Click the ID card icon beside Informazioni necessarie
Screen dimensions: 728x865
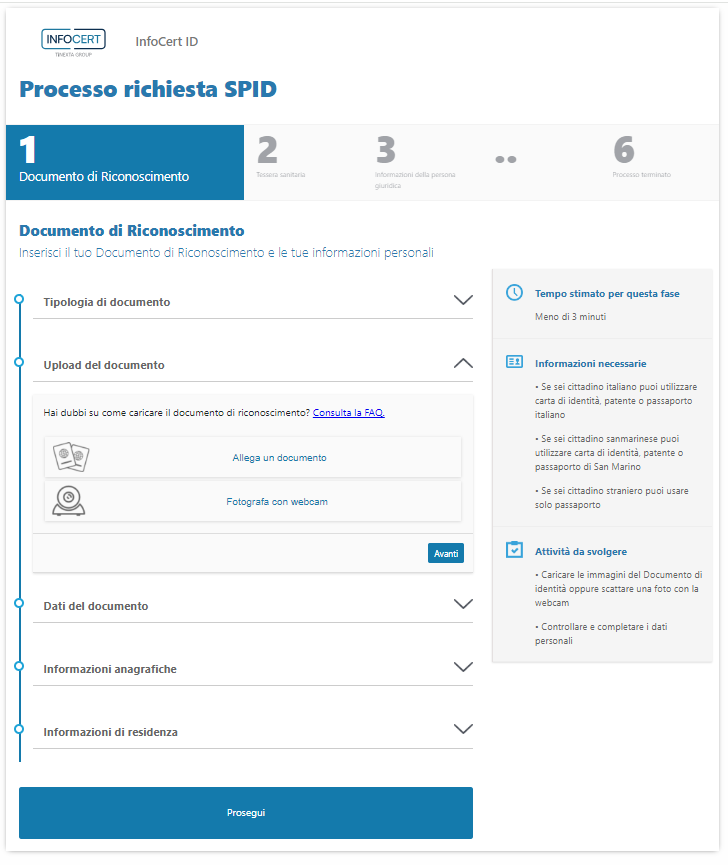tap(514, 362)
